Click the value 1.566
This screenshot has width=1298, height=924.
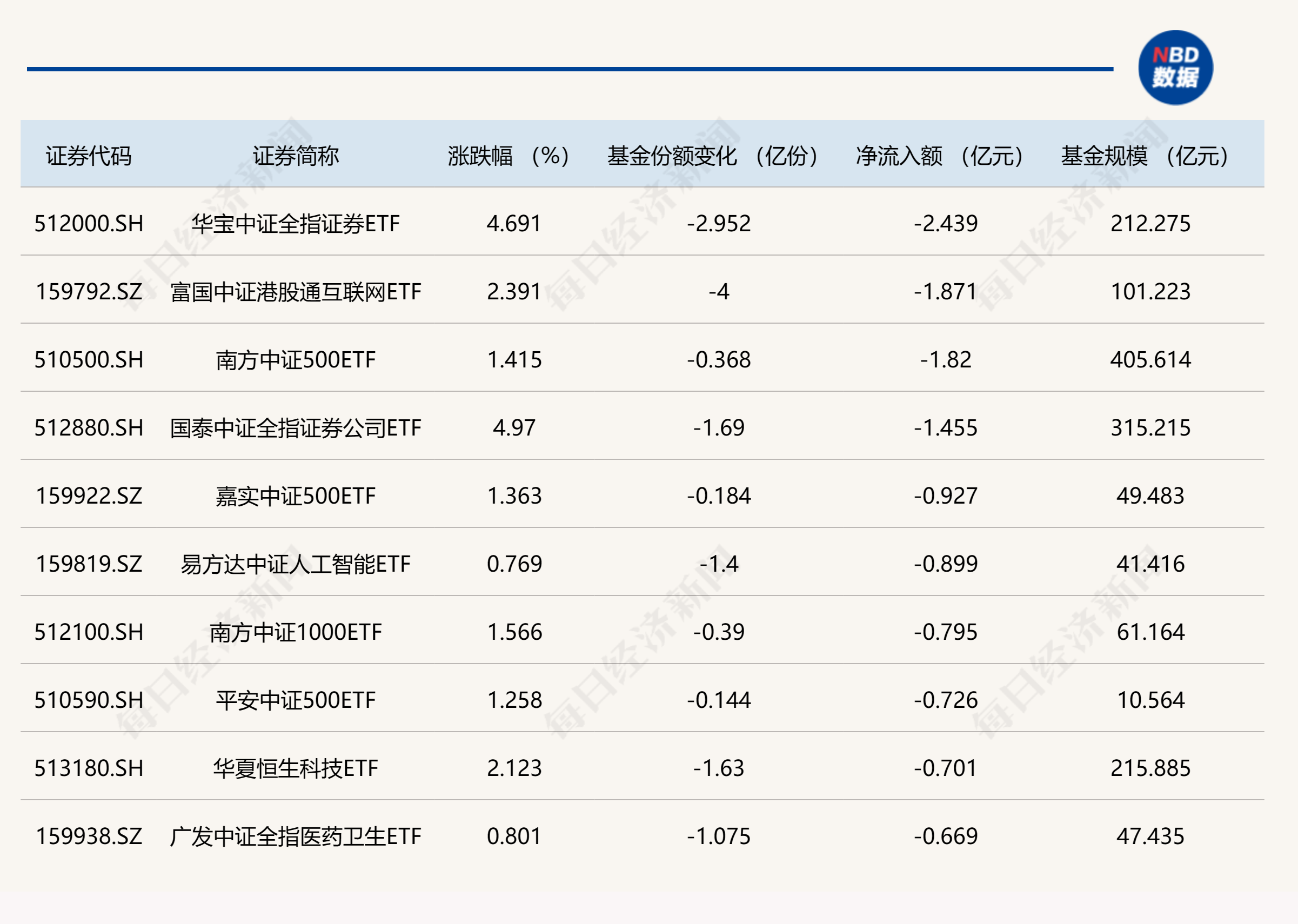click(514, 632)
